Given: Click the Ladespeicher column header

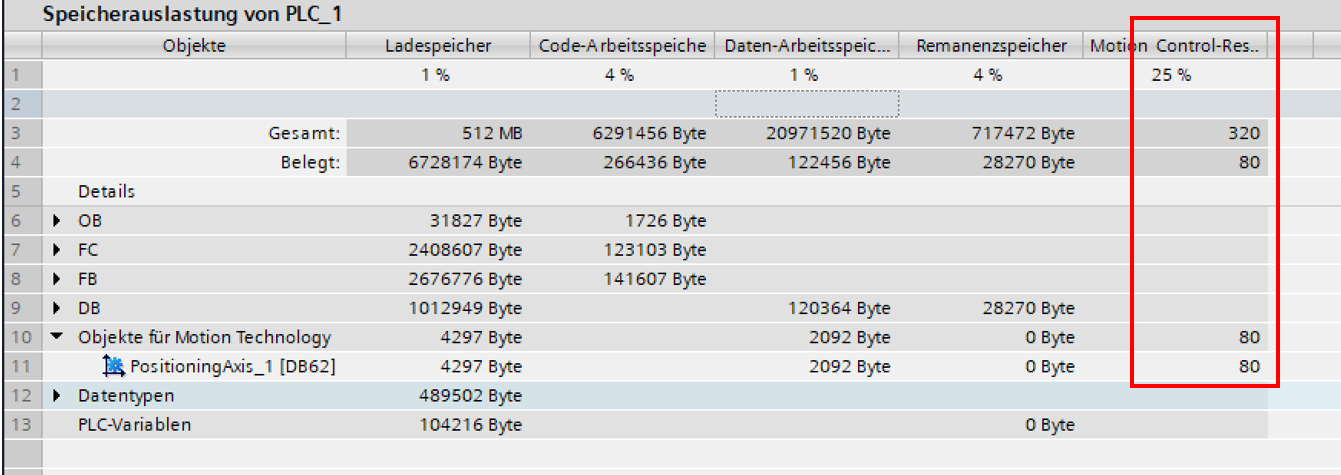Looking at the screenshot, I should [x=438, y=45].
